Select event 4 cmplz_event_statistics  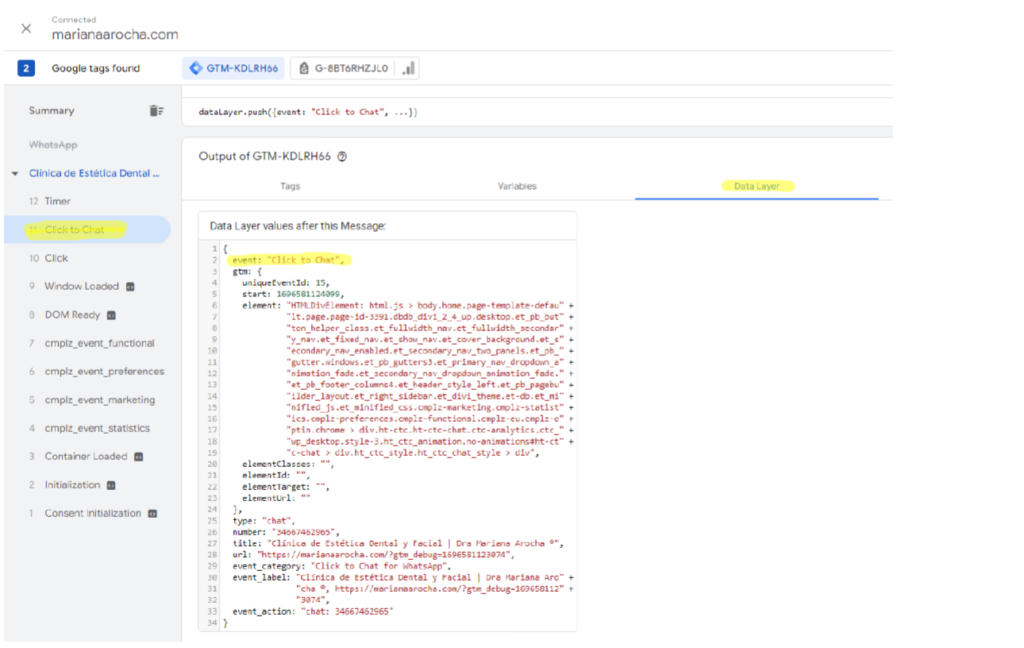tap(87, 428)
